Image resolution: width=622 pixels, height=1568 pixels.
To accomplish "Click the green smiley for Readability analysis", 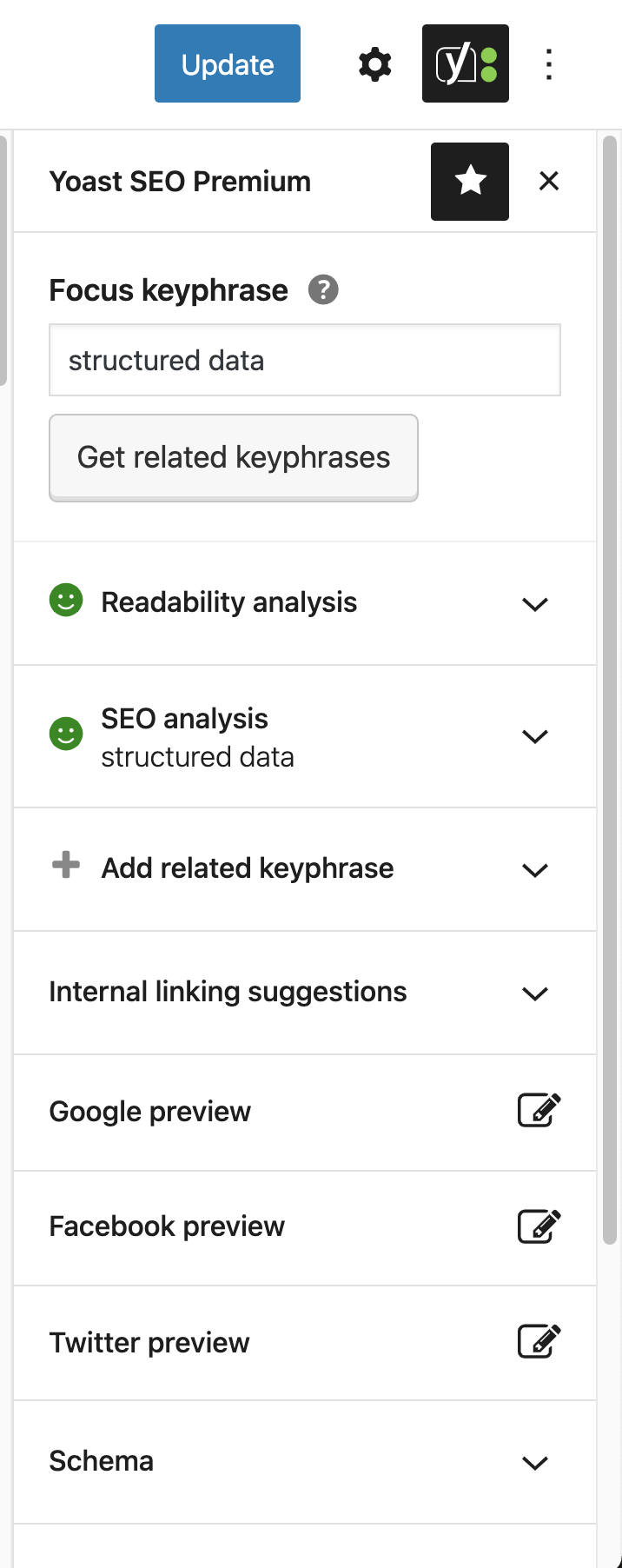I will [x=65, y=600].
